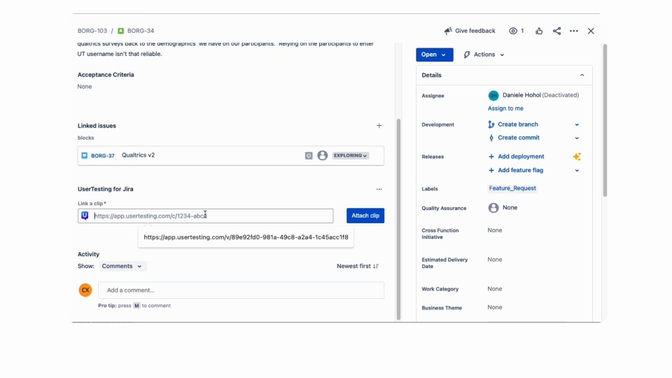
Task: Open the EXPLORING status dropdown
Action: [350, 156]
